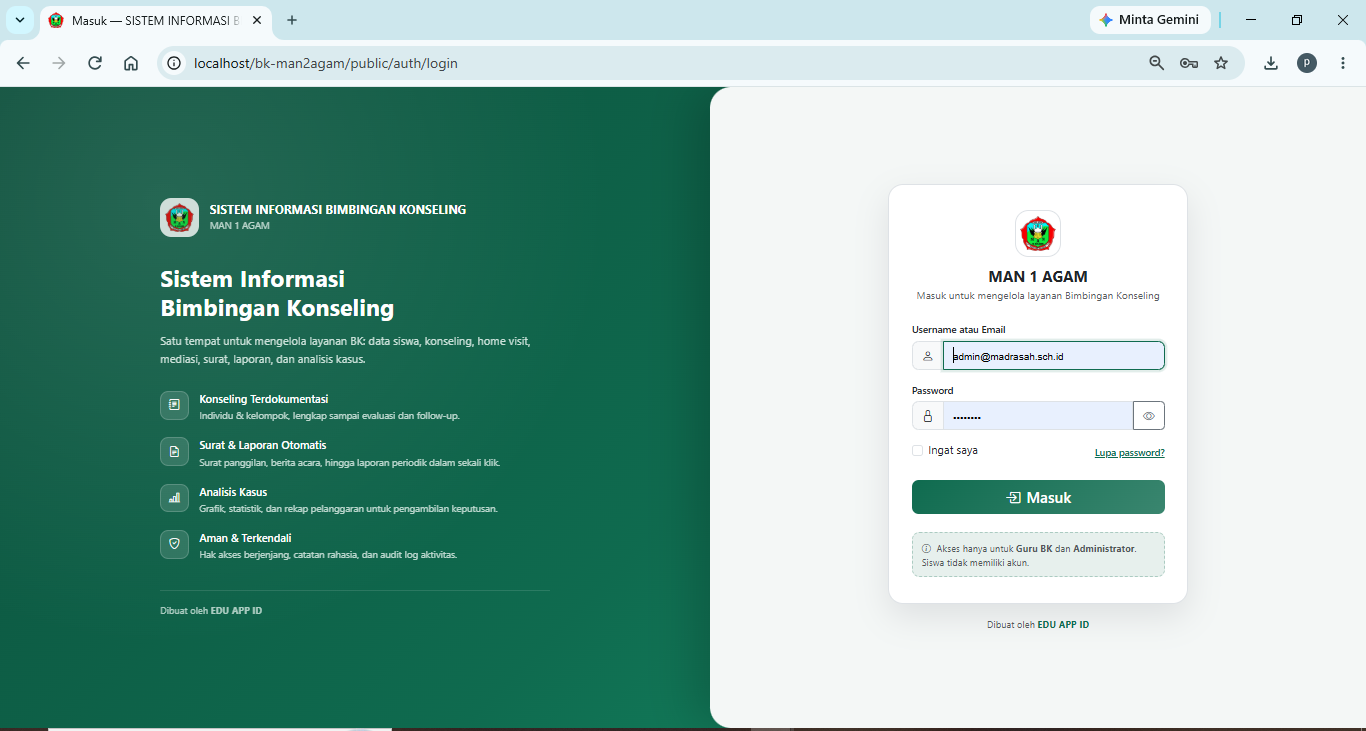Click the 'Ingat saya' label text
This screenshot has height=731, width=1366.
click(953, 450)
